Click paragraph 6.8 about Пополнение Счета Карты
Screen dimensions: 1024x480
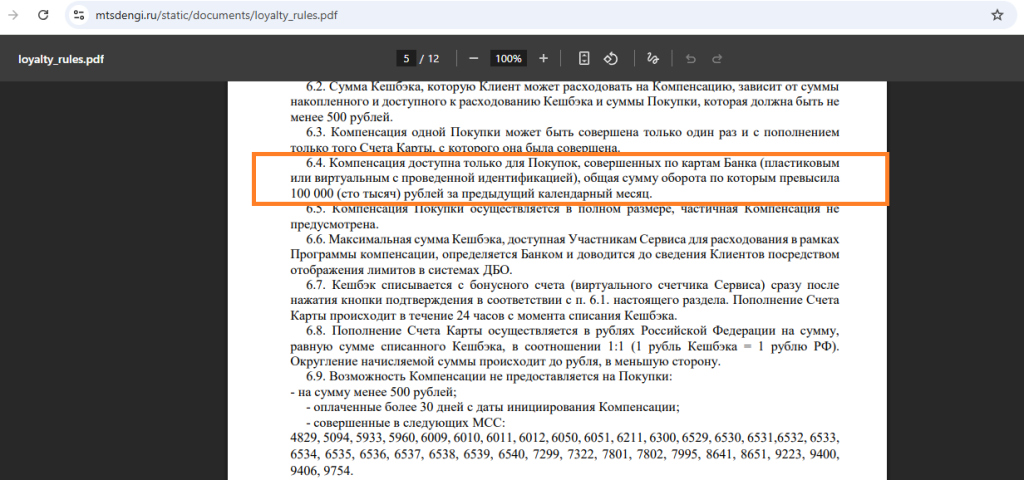(564, 346)
